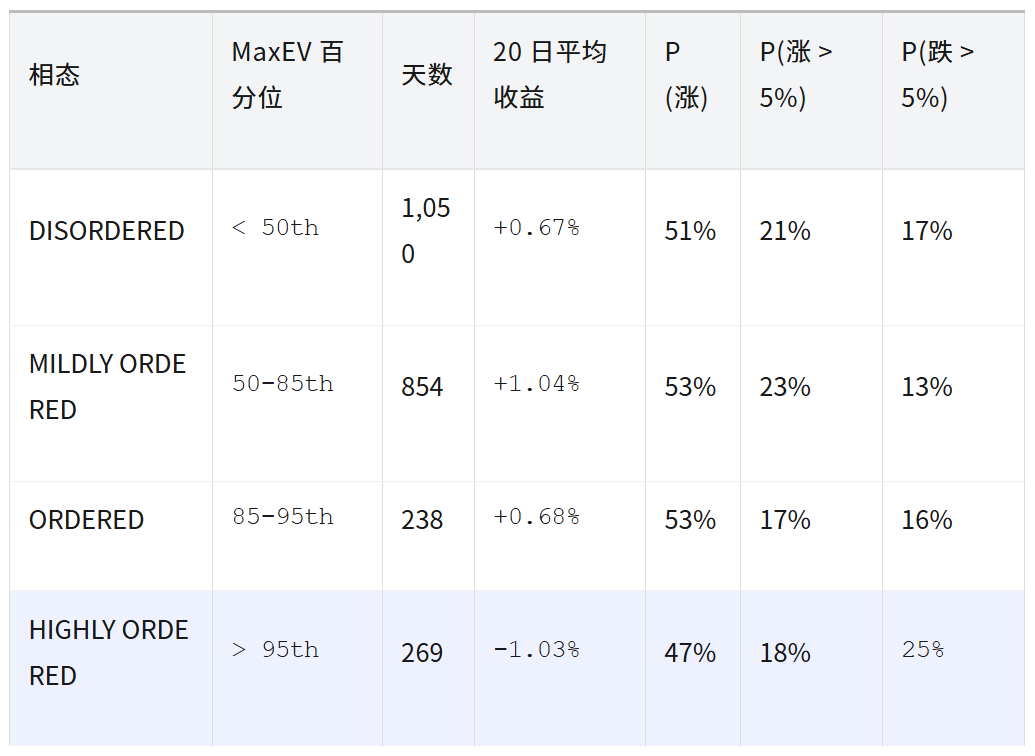Viewport: 1035px width, 756px height.
Task: Click the 相态 column header
Action: click(55, 75)
